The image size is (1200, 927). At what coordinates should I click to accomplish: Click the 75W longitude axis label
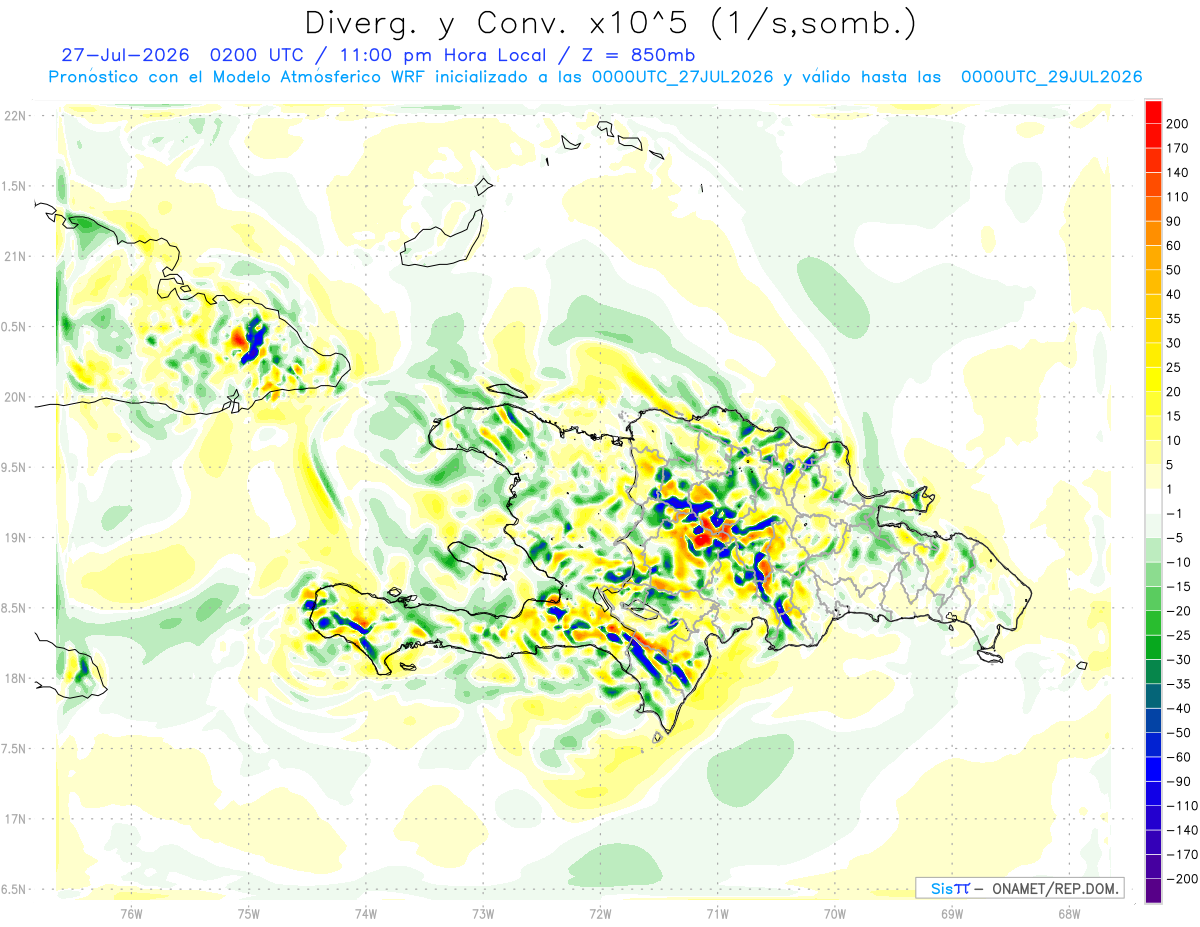[249, 913]
